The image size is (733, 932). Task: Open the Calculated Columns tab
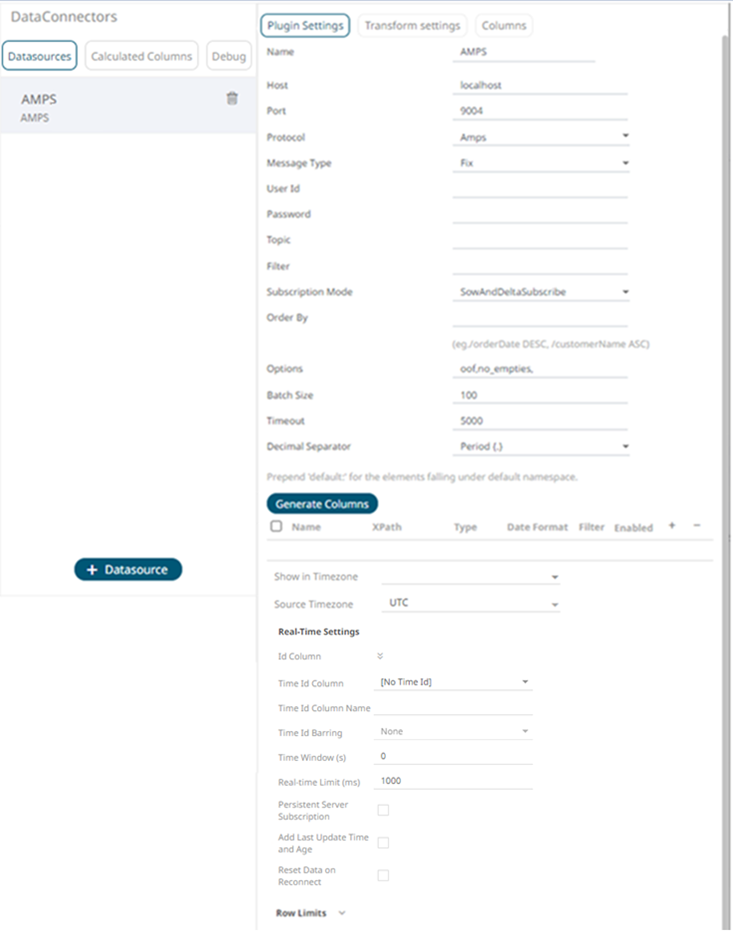(141, 56)
